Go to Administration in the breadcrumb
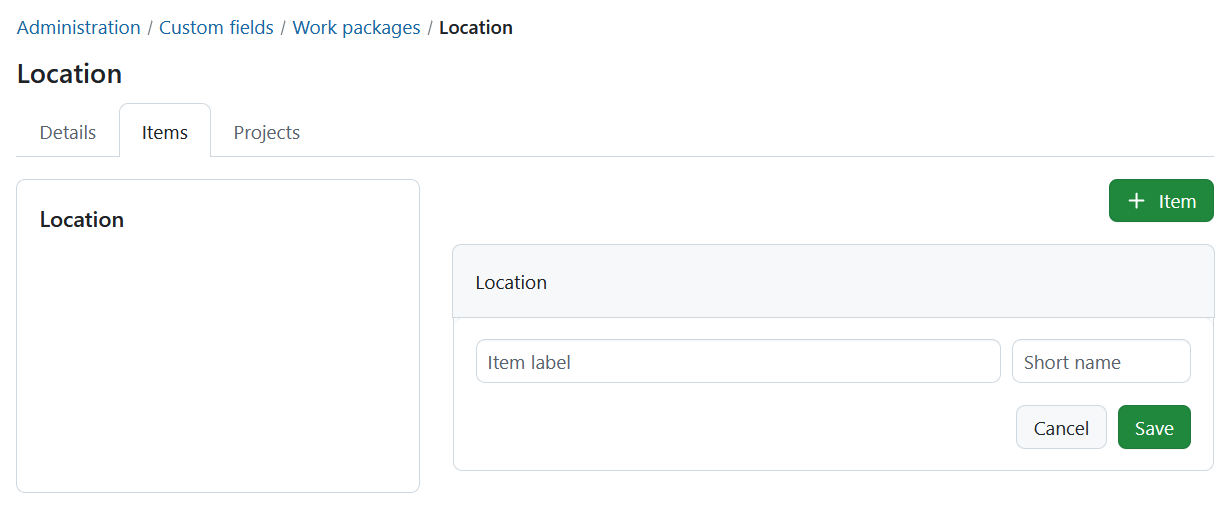Screen dimensions: 1231x508 (79, 28)
